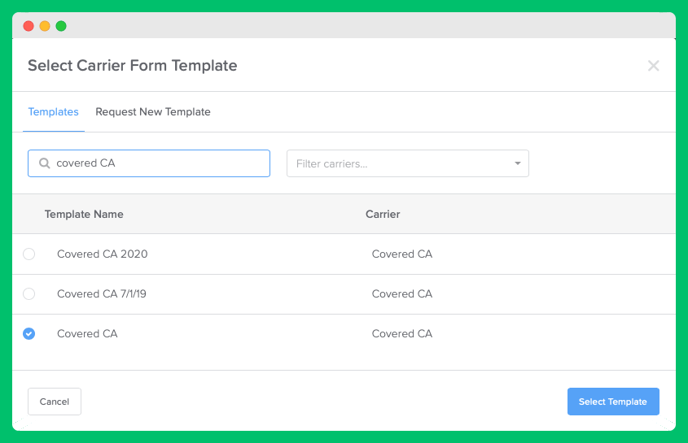Click the yellow minimize dot

pyautogui.click(x=45, y=26)
